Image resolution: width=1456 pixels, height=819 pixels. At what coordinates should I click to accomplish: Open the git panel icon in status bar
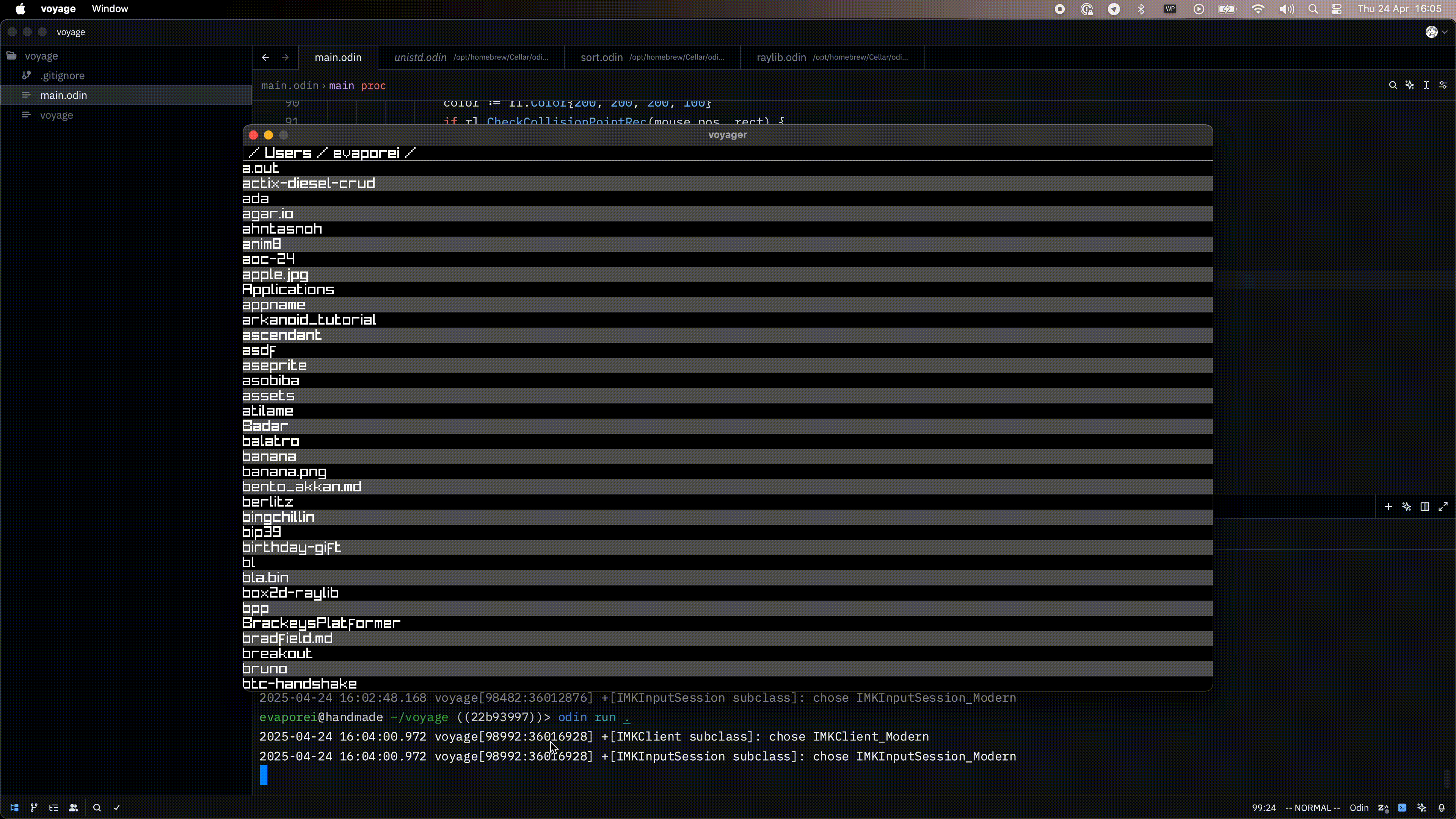coord(34,808)
